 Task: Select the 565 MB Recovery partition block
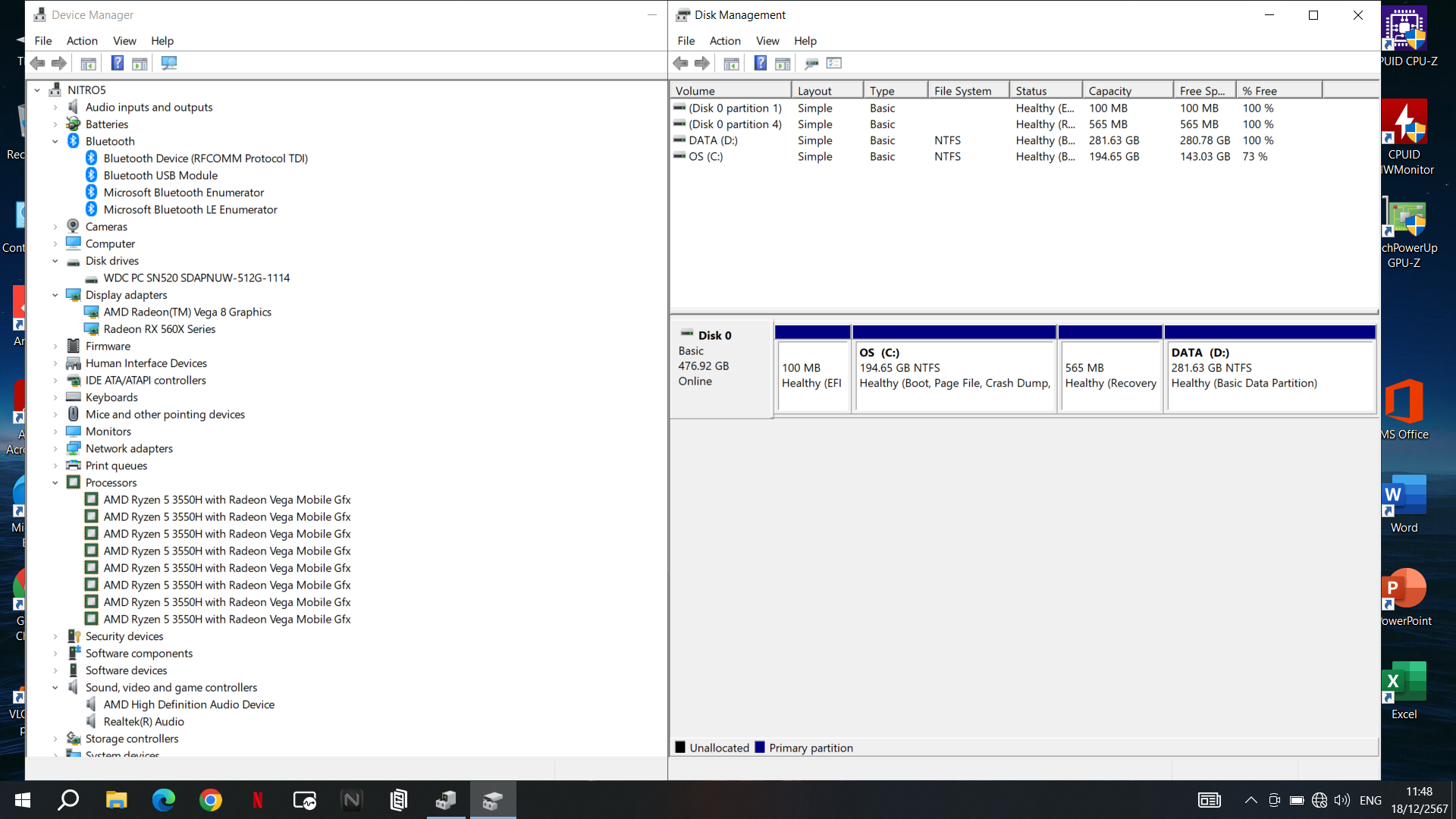(x=1110, y=370)
